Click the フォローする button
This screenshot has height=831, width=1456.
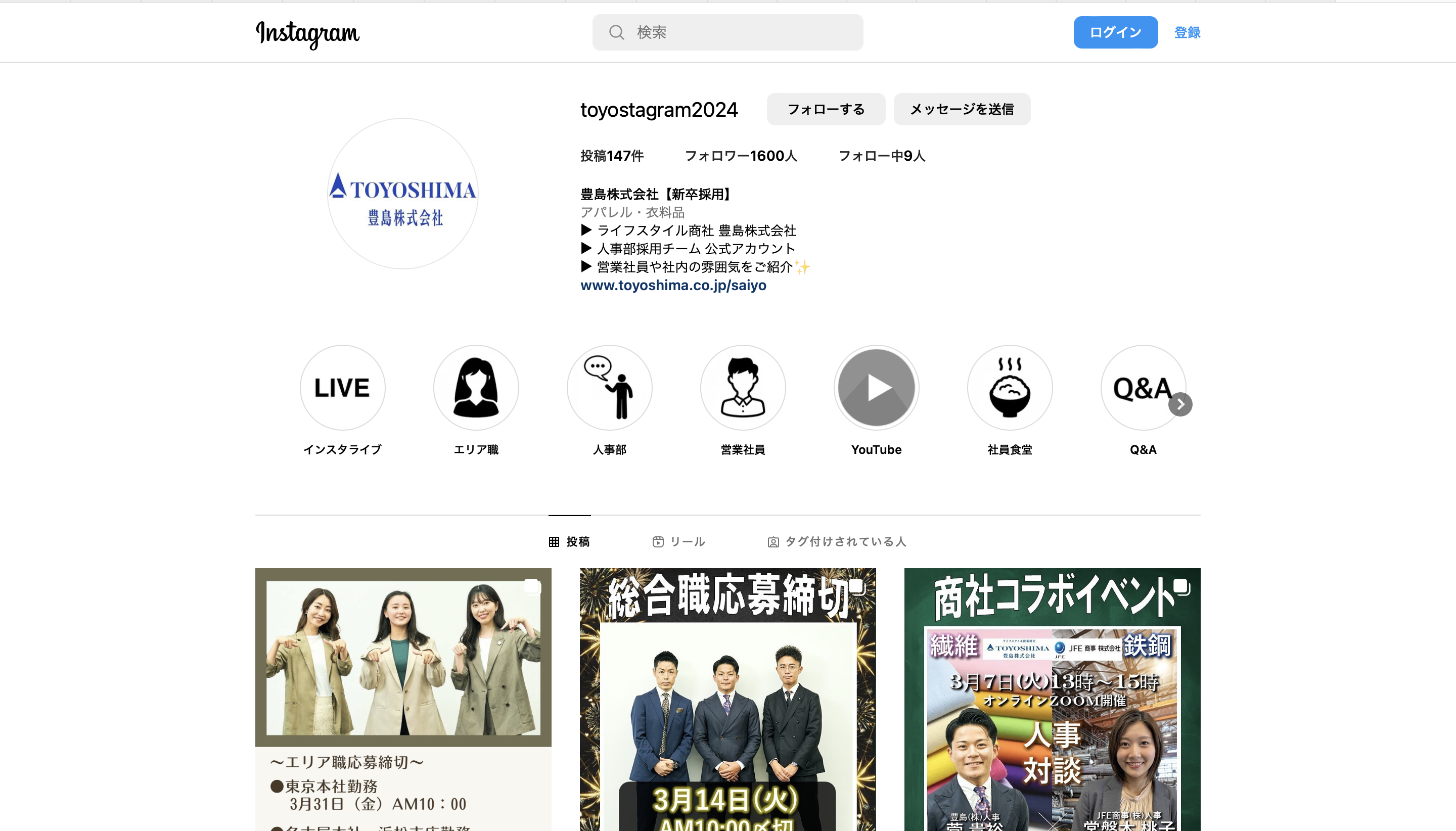pos(826,109)
